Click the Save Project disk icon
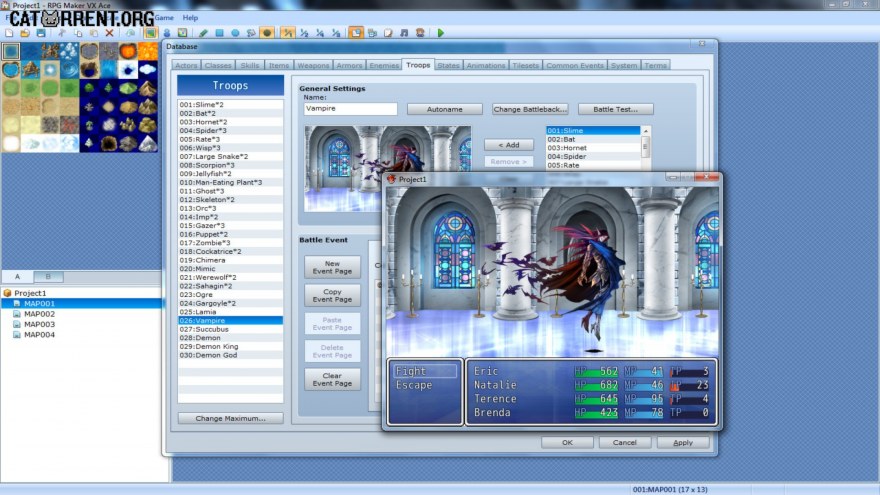 click(x=41, y=33)
